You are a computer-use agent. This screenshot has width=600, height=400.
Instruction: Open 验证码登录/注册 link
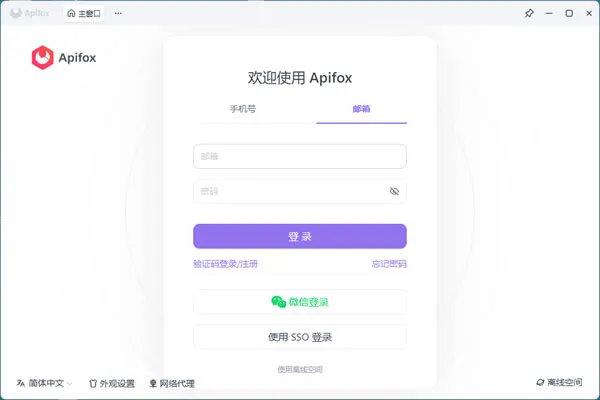tap(225, 264)
